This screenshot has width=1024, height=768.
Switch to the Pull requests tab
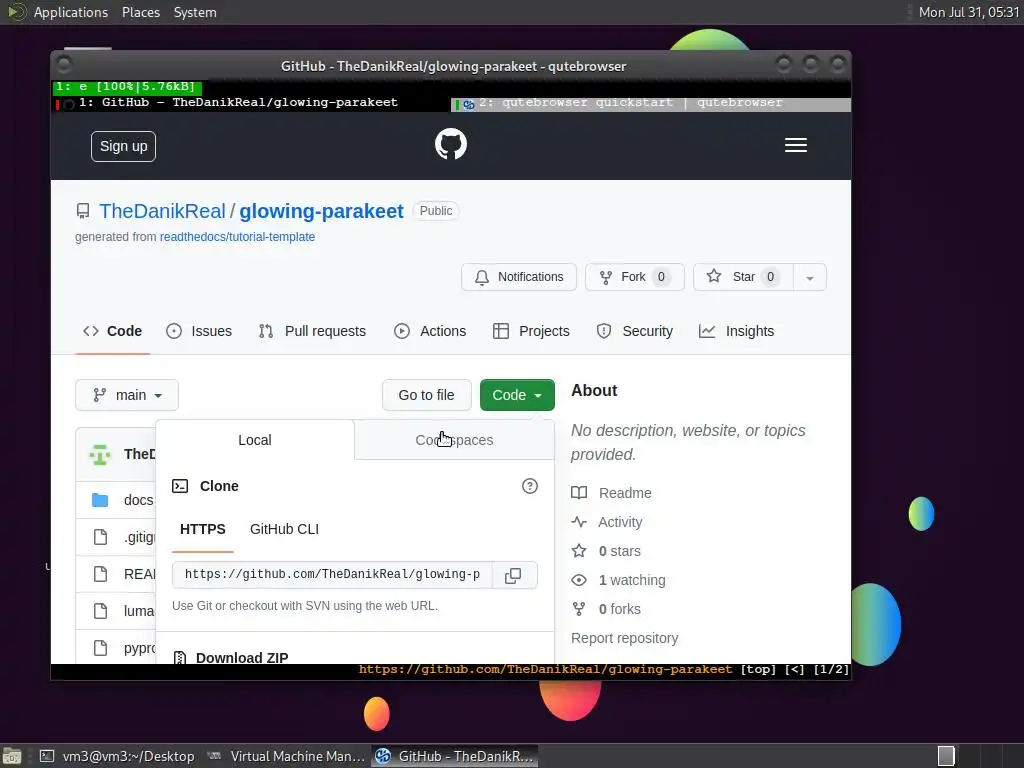(x=312, y=331)
